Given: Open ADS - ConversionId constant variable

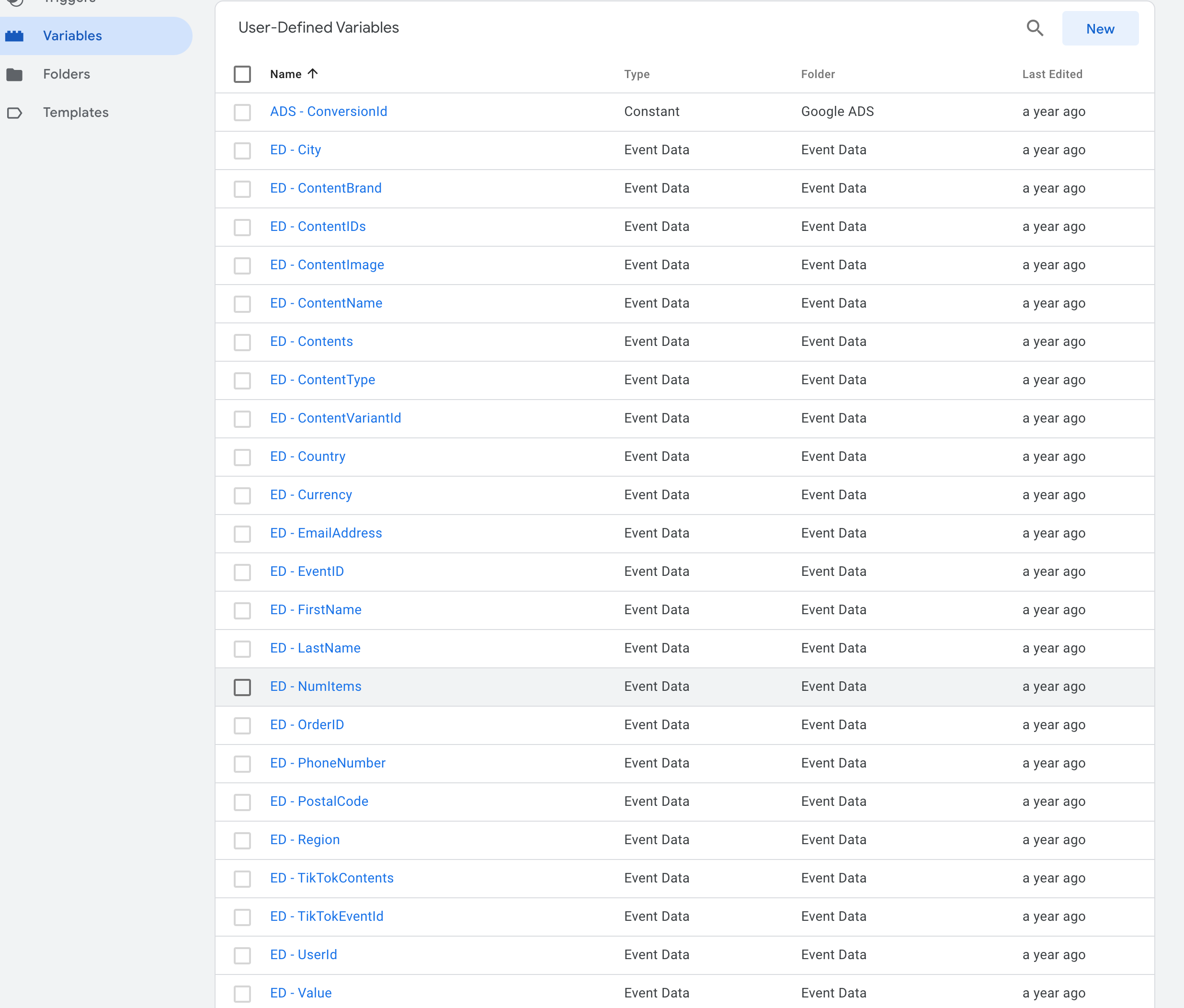Looking at the screenshot, I should coord(328,111).
